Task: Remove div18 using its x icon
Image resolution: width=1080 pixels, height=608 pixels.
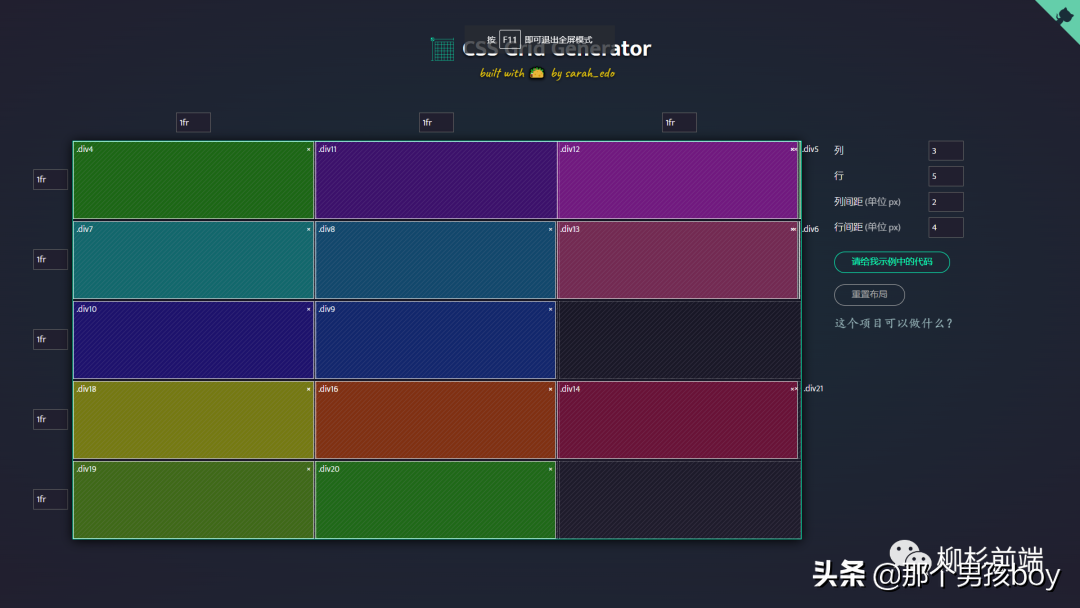Action: click(x=309, y=389)
